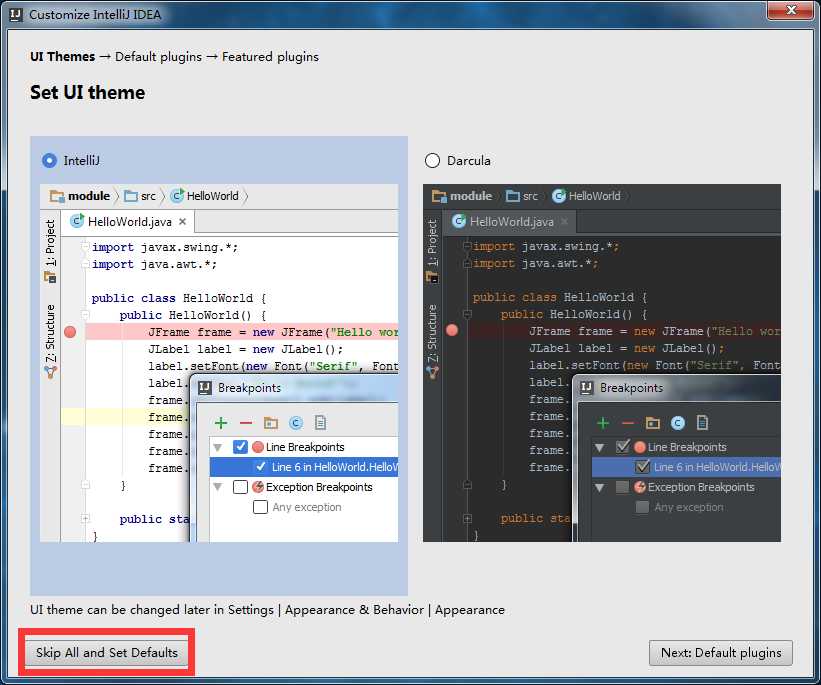
Task: Click group-by-folder icon in light Breakpoints toolbar
Action: coord(271,423)
